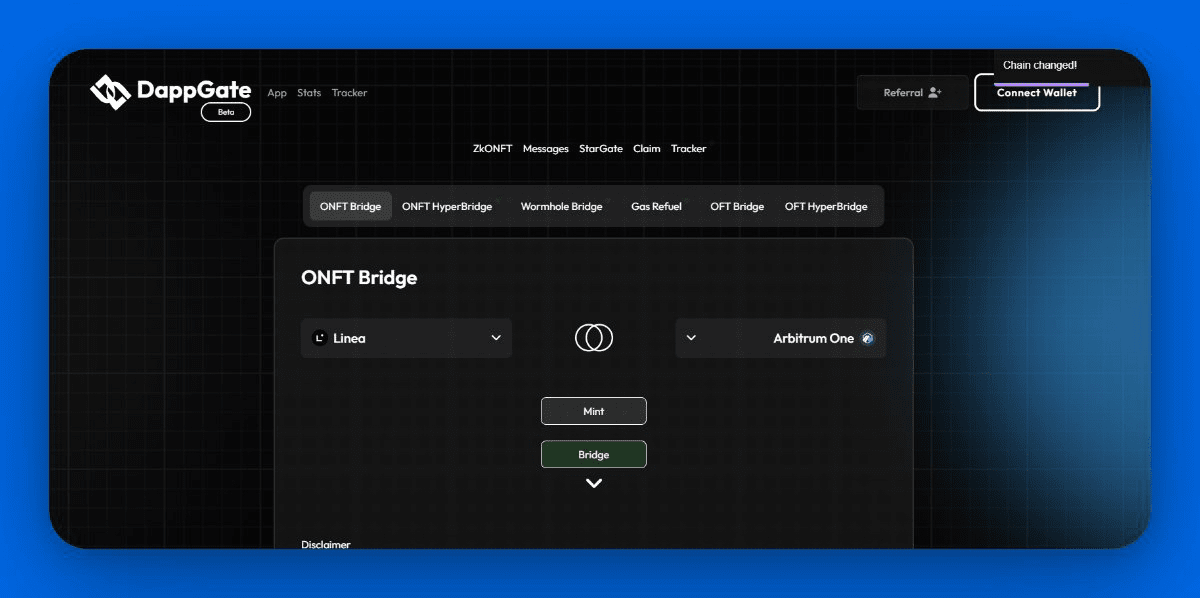This screenshot has width=1200, height=598.
Task: Open Stats in the header navigation
Action: 309,93
